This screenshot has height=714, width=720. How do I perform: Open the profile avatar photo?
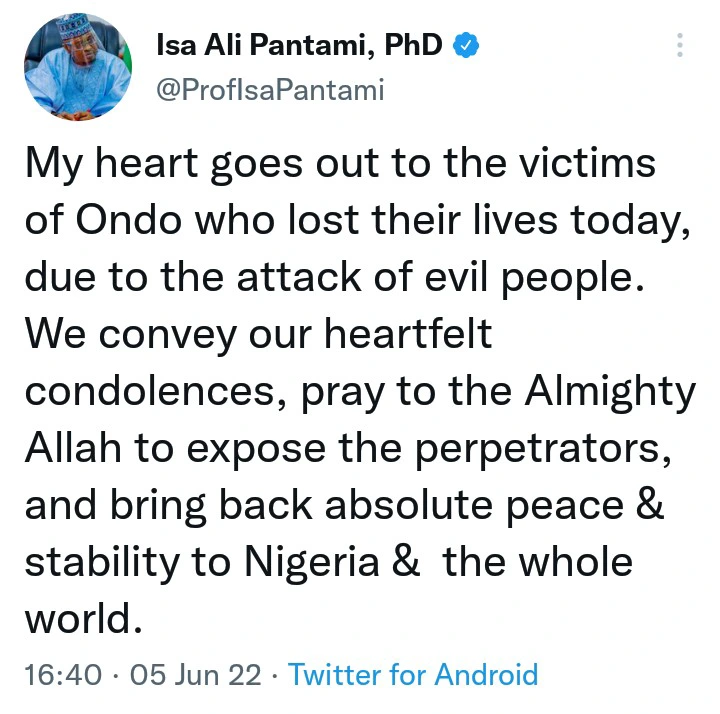76,69
